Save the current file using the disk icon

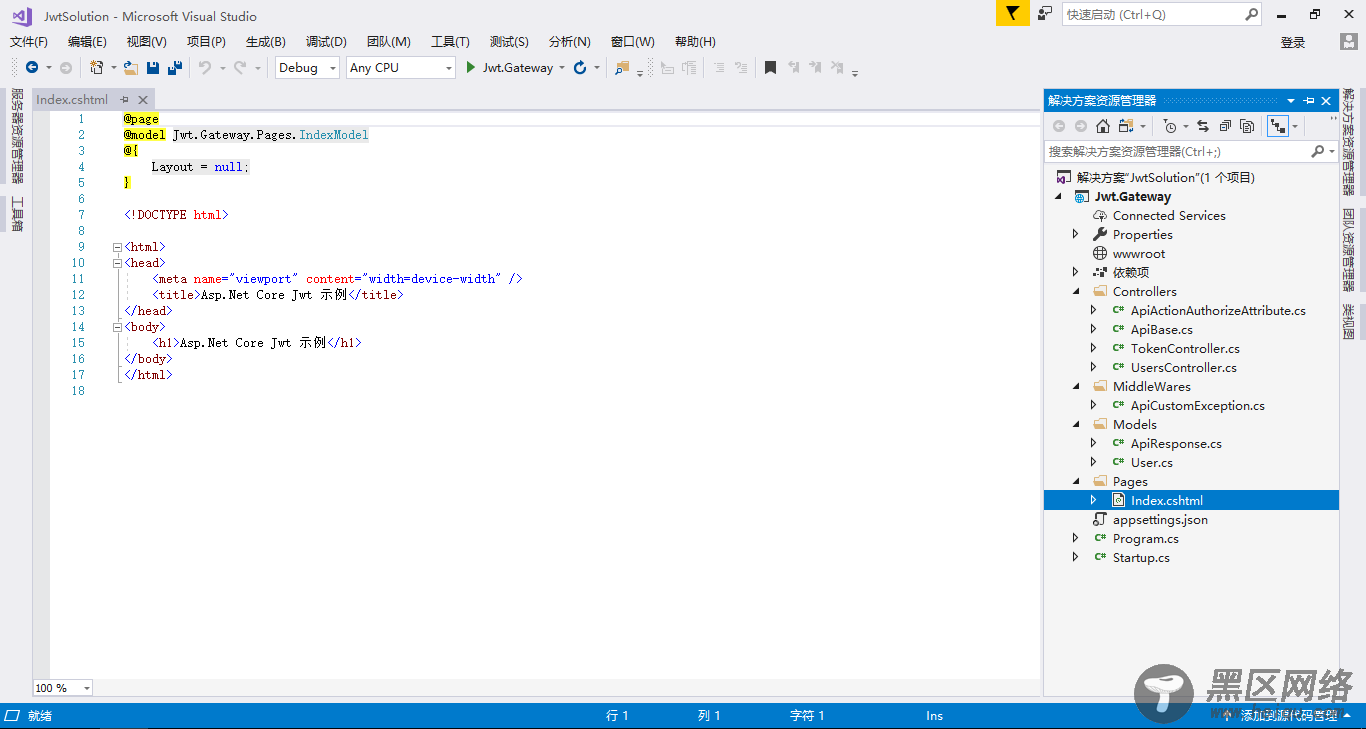153,68
